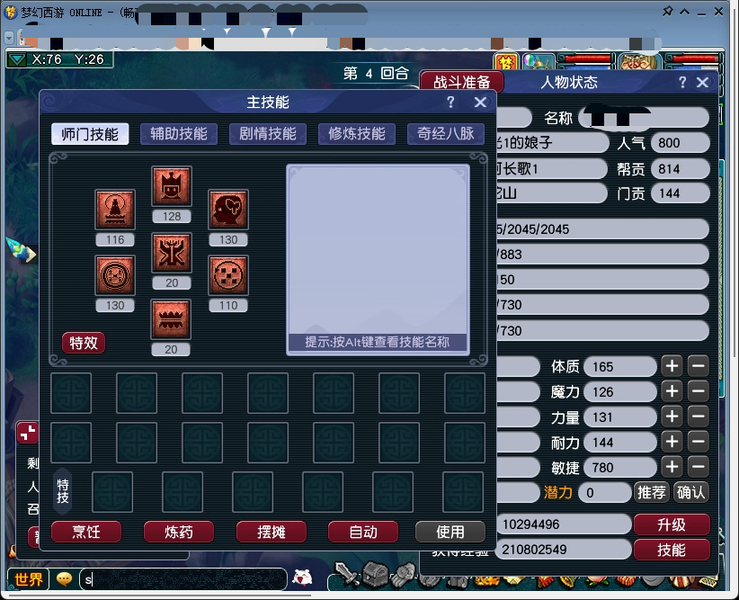Click the 人气 value 800
Image resolution: width=739 pixels, height=600 pixels.
(680, 143)
